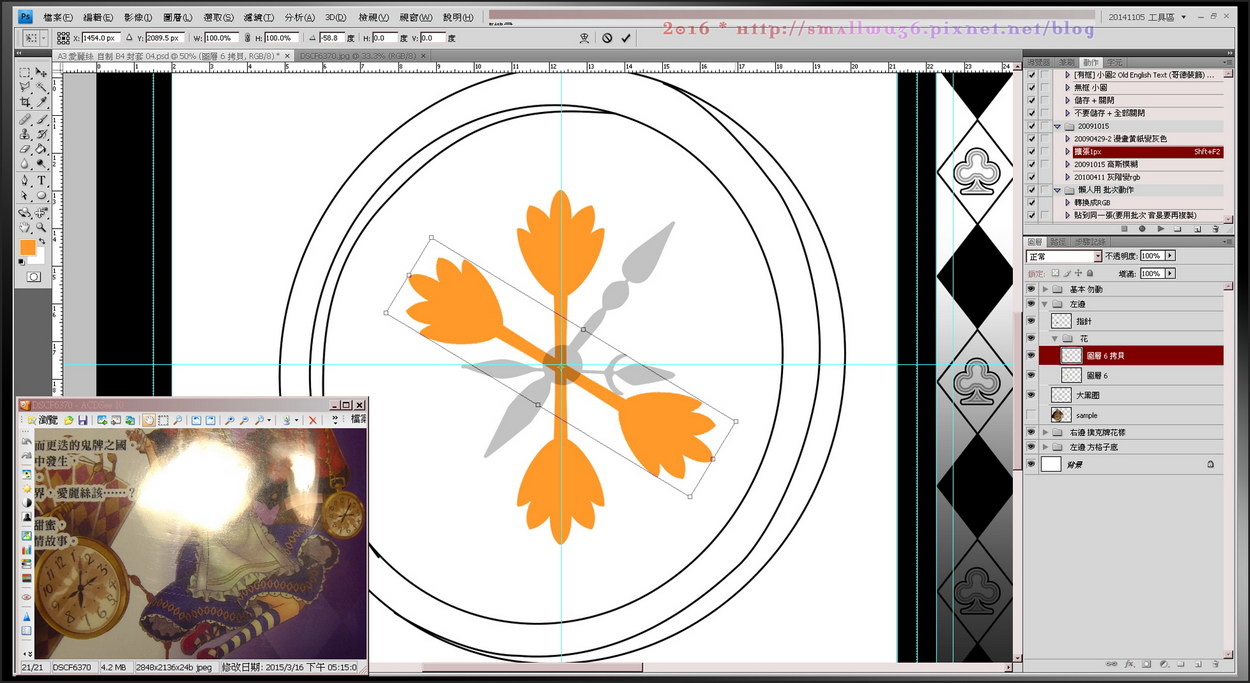Click the white background color swatch
Image resolution: width=1250 pixels, height=683 pixels.
pyautogui.click(x=38, y=256)
